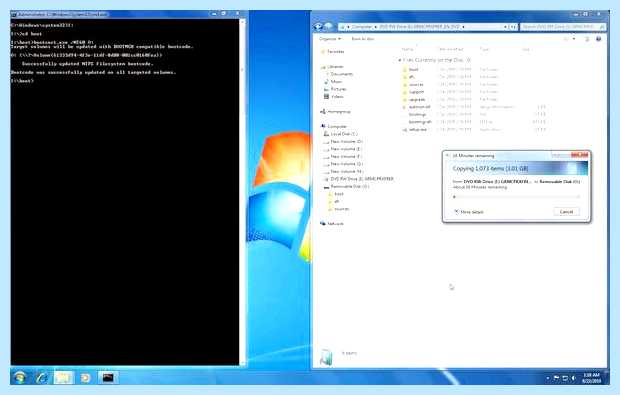Close the copying items dialog
This screenshot has width=620, height=395.
580,155
